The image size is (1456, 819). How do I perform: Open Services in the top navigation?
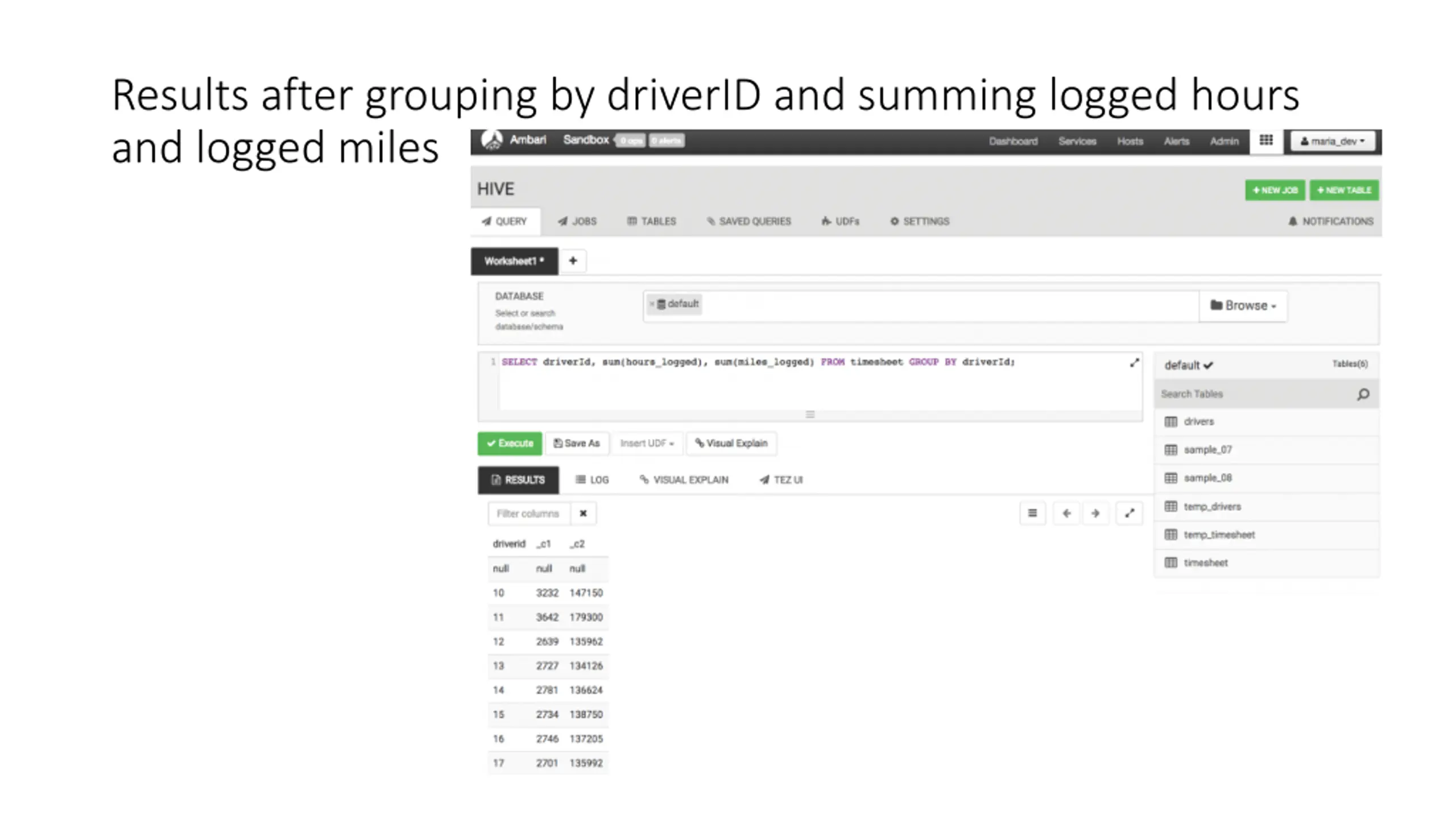[1077, 141]
